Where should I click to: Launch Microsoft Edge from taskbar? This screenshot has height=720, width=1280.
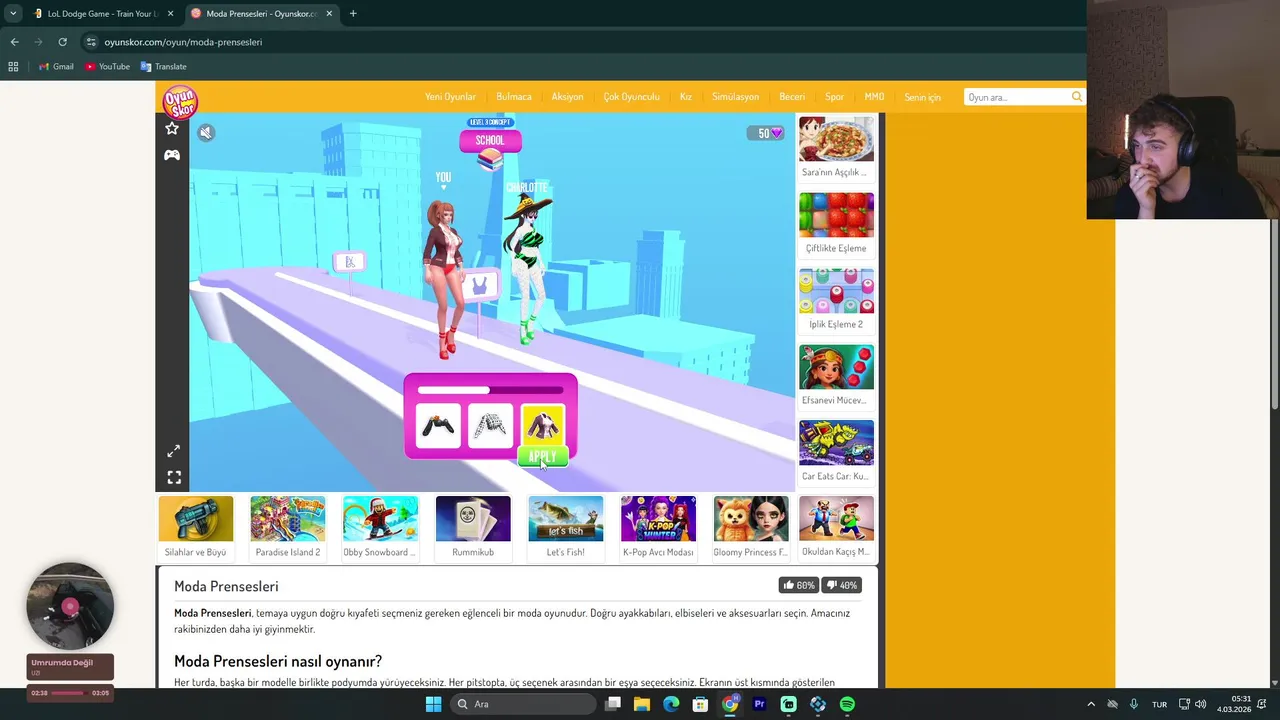[x=671, y=704]
